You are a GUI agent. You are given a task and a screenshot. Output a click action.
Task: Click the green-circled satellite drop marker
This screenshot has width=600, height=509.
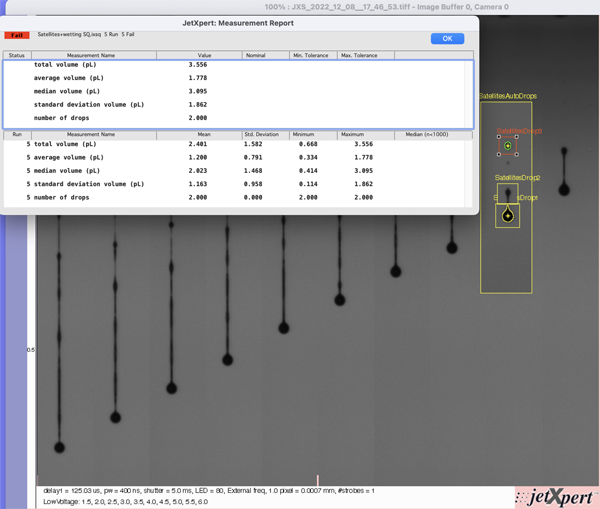tap(508, 145)
